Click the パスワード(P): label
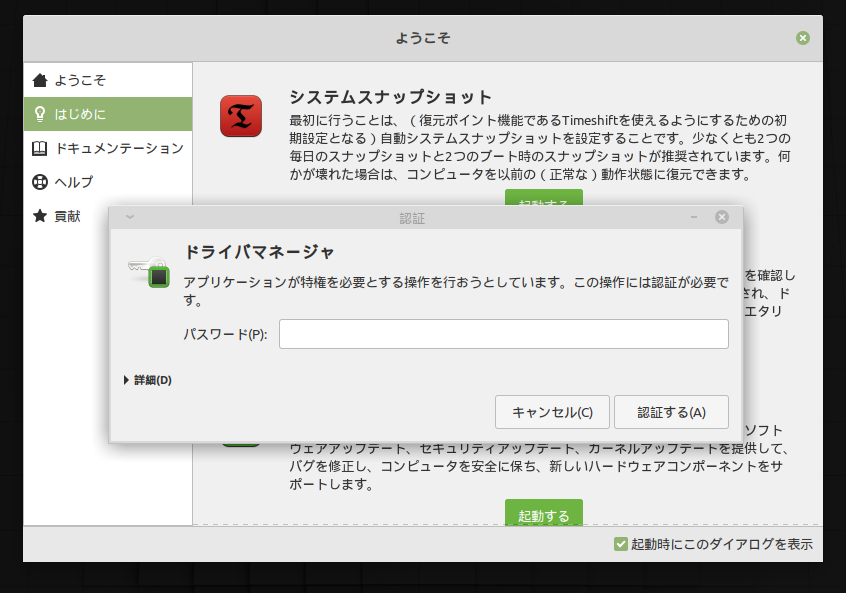Image resolution: width=846 pixels, height=593 pixels. [x=226, y=335]
